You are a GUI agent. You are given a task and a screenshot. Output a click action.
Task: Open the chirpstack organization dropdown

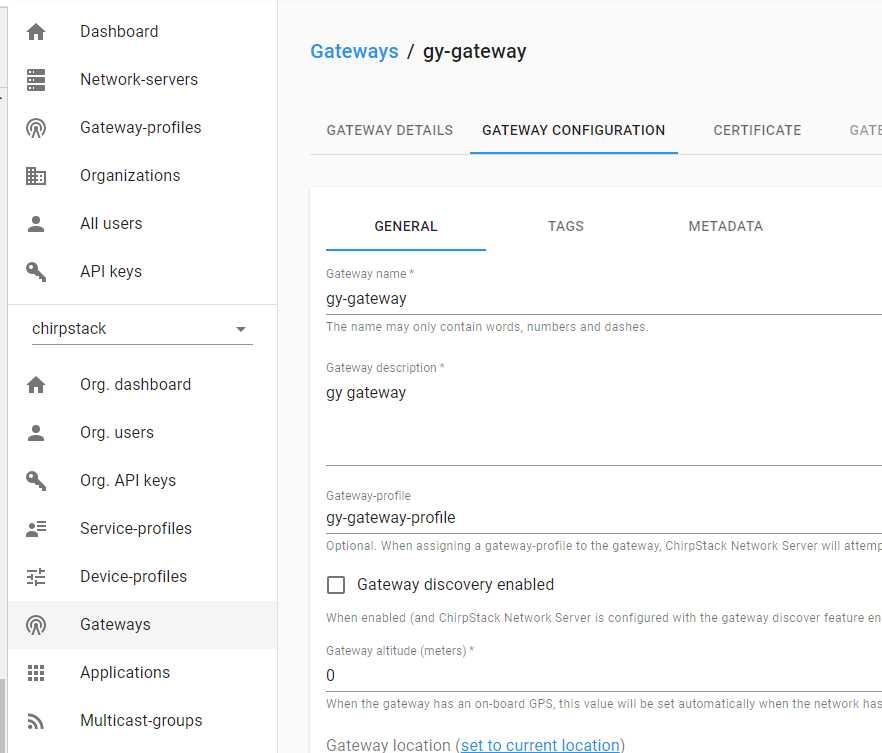tap(142, 329)
